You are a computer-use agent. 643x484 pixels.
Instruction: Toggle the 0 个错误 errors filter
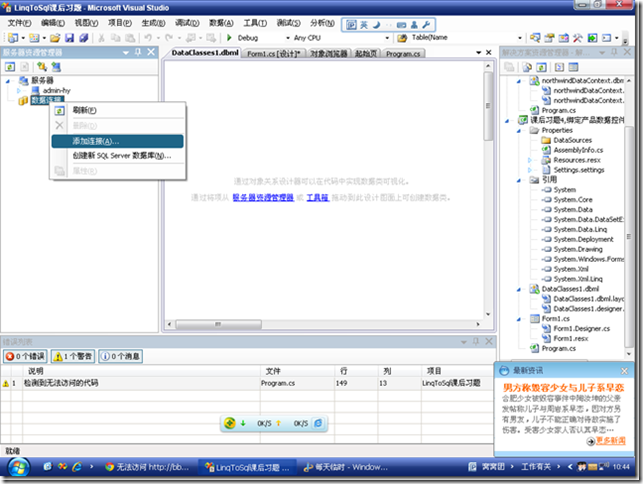tap(25, 356)
